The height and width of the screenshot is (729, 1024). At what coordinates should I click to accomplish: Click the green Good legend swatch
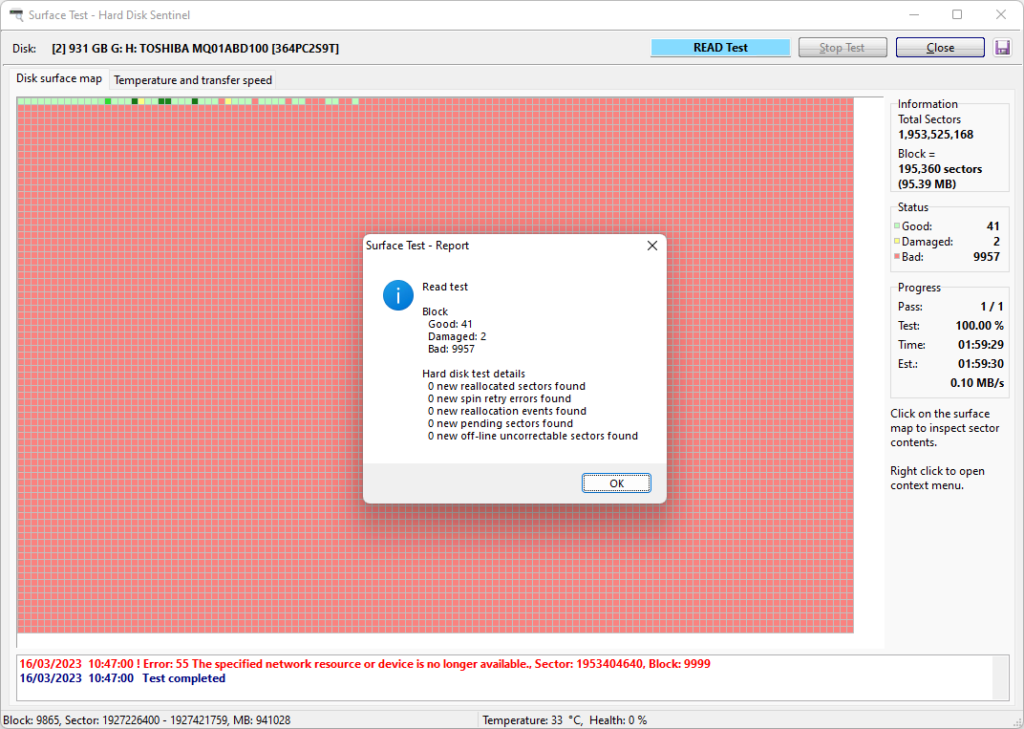(897, 226)
